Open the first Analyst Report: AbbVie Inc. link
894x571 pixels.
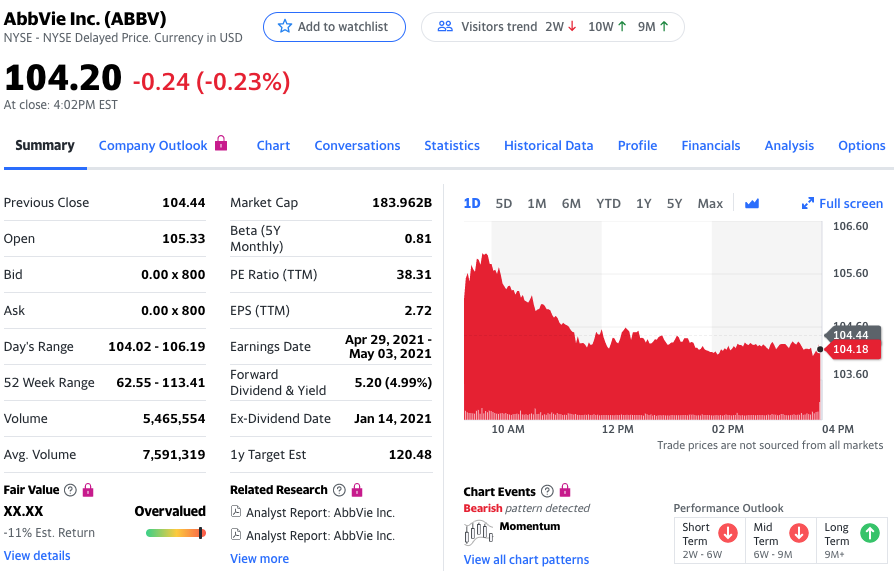click(320, 512)
